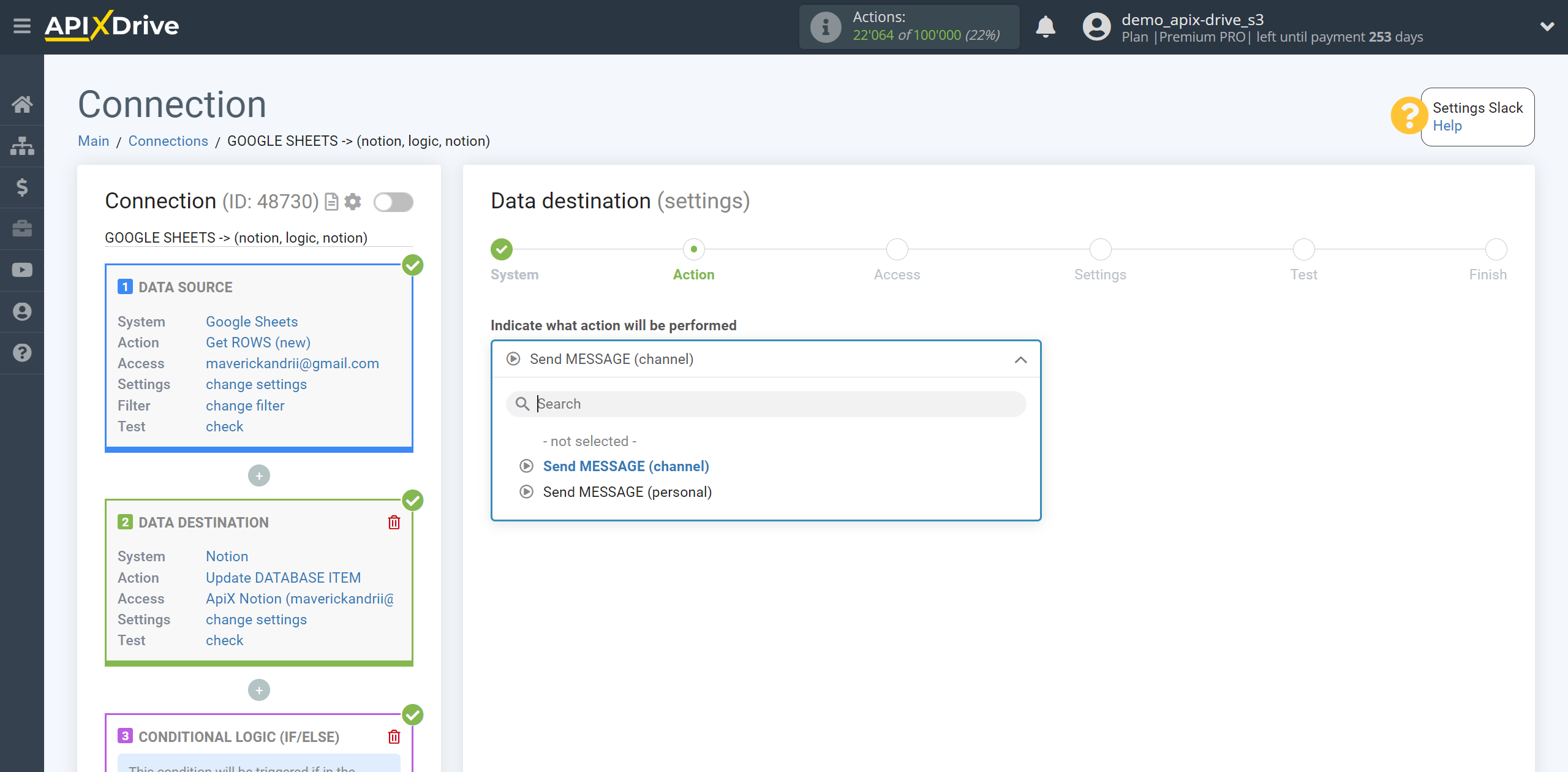Choose Send MESSAGE (personal) option
This screenshot has height=772, width=1568.
tap(627, 492)
